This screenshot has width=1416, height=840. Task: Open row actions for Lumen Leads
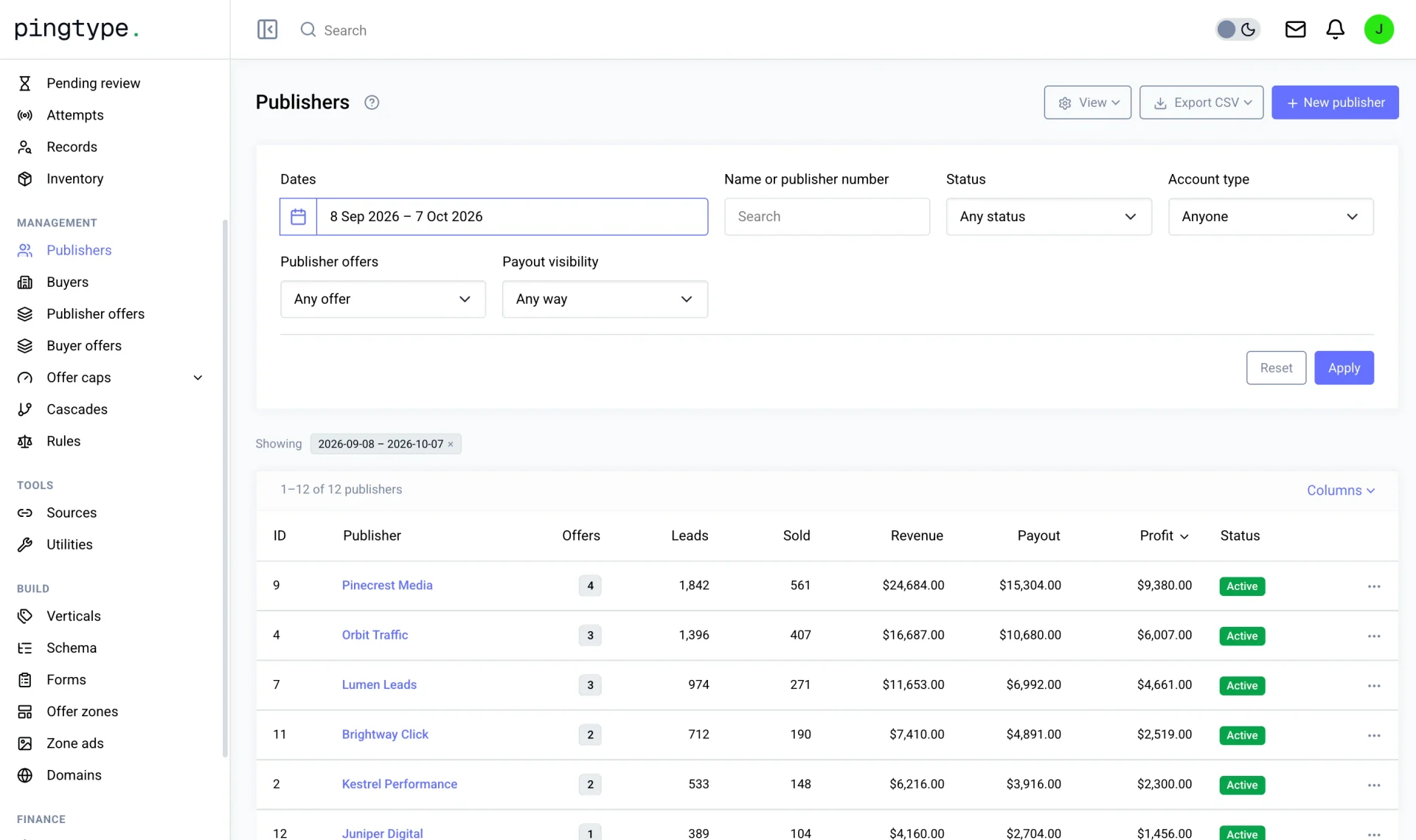point(1373,685)
